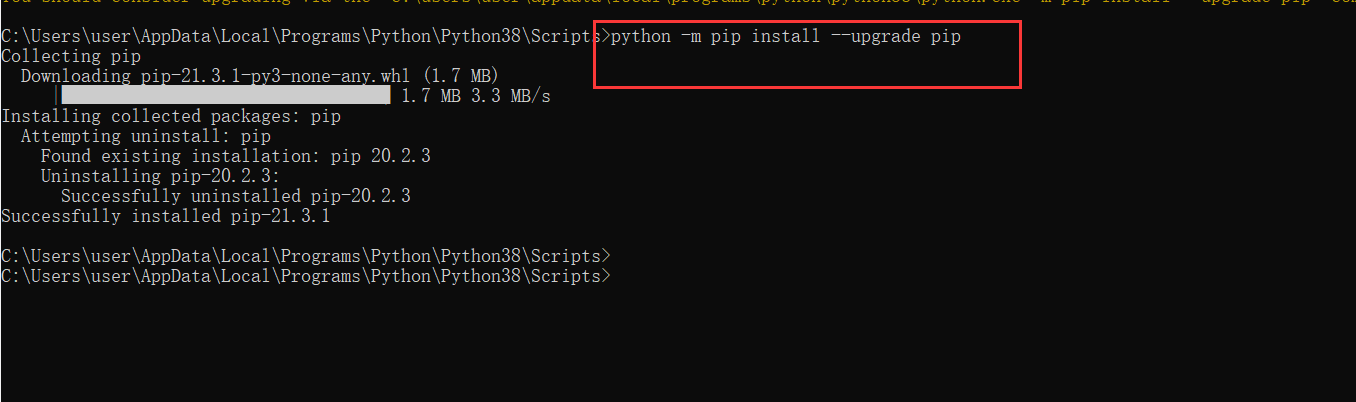
Task: Click the "--upgrade" flag in the command
Action: point(876,36)
